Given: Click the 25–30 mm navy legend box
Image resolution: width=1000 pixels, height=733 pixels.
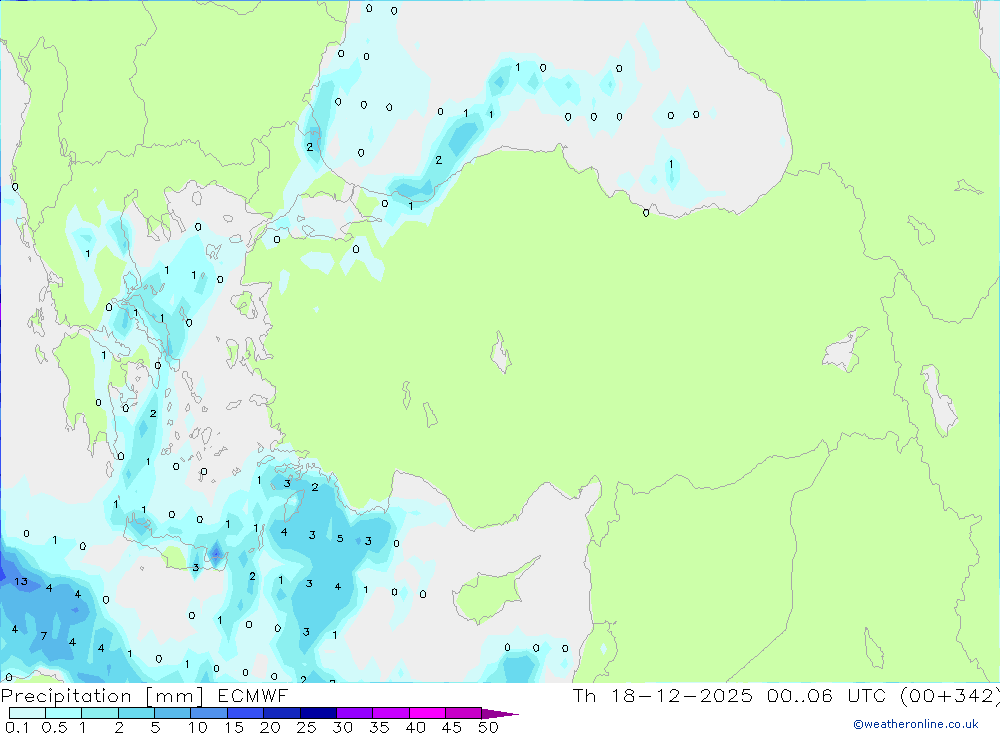Looking at the screenshot, I should [318, 713].
